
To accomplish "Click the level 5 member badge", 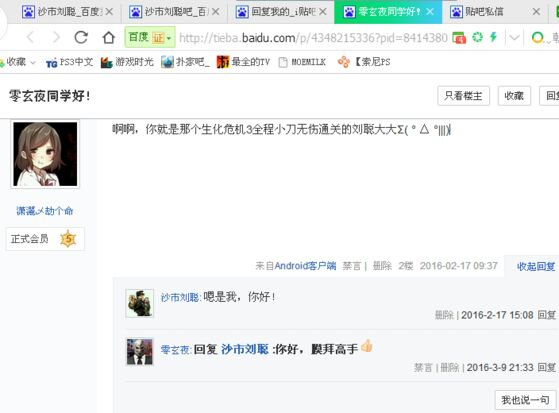I will coord(68,239).
